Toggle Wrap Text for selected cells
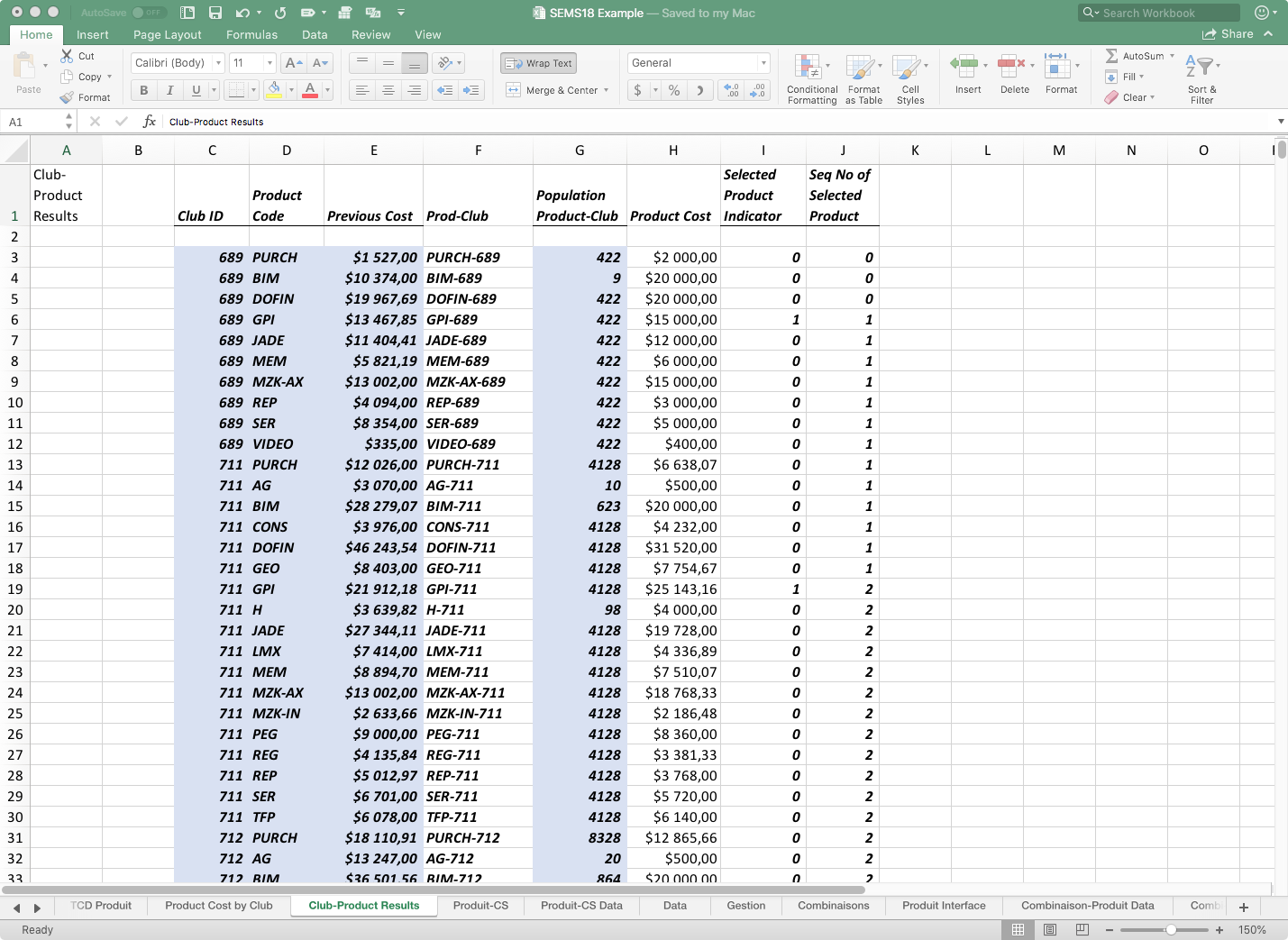The width and height of the screenshot is (1288, 940). pos(539,63)
